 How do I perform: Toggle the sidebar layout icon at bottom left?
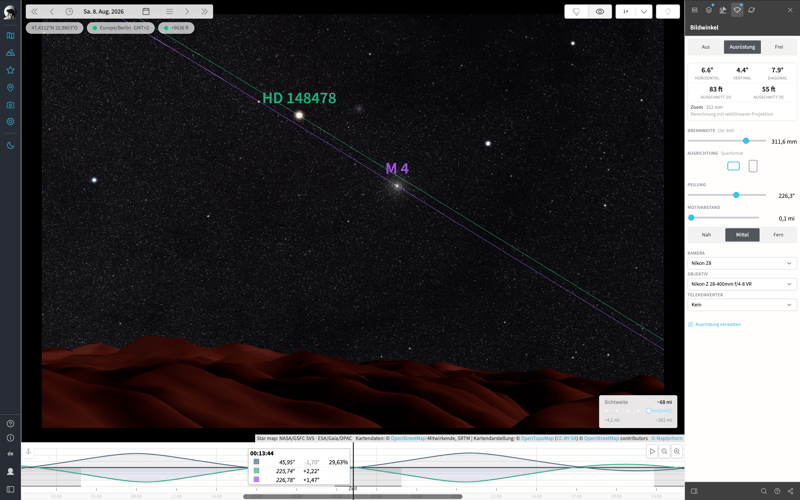(10, 490)
